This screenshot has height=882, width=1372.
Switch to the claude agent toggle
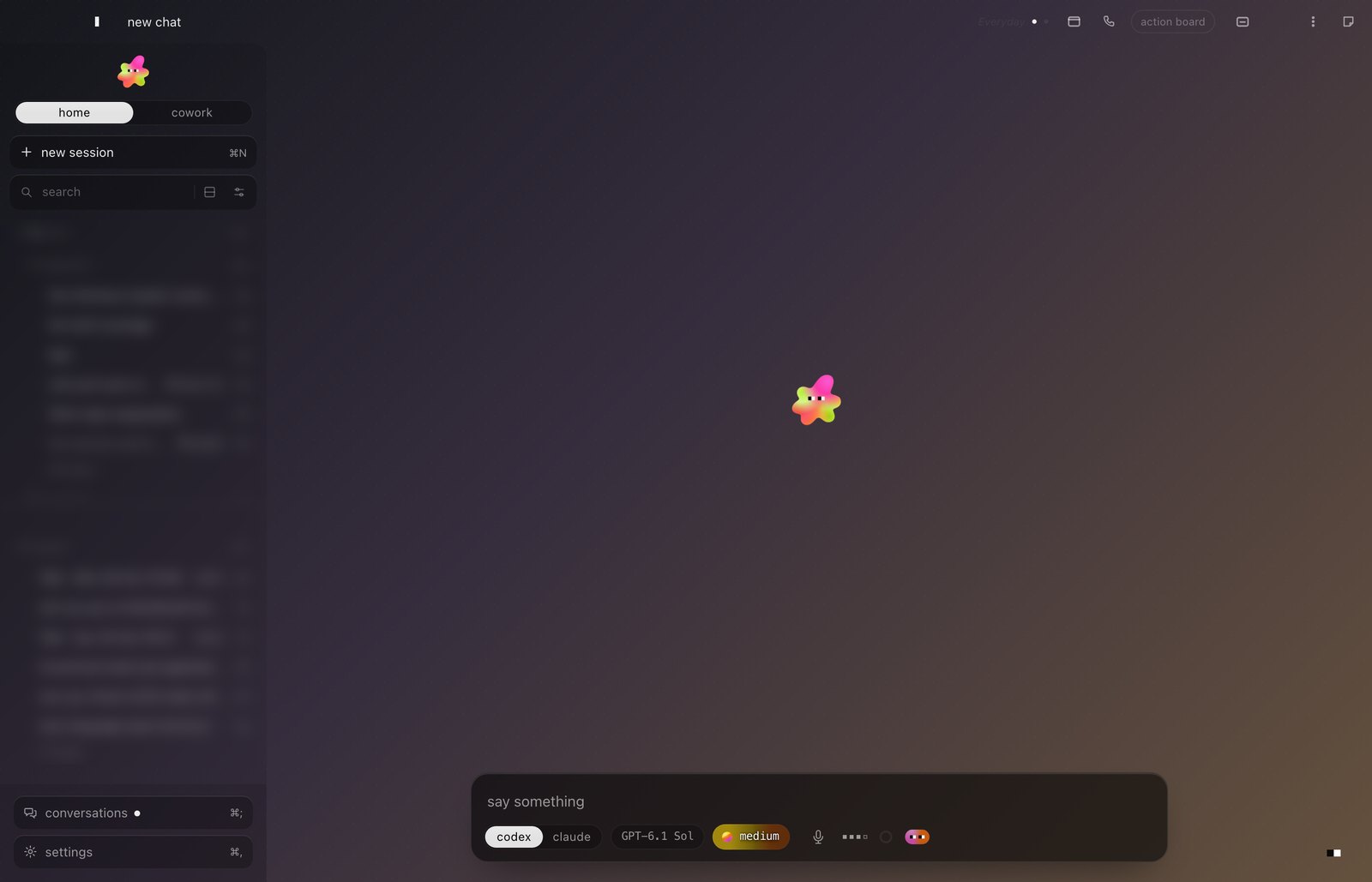pyautogui.click(x=571, y=837)
